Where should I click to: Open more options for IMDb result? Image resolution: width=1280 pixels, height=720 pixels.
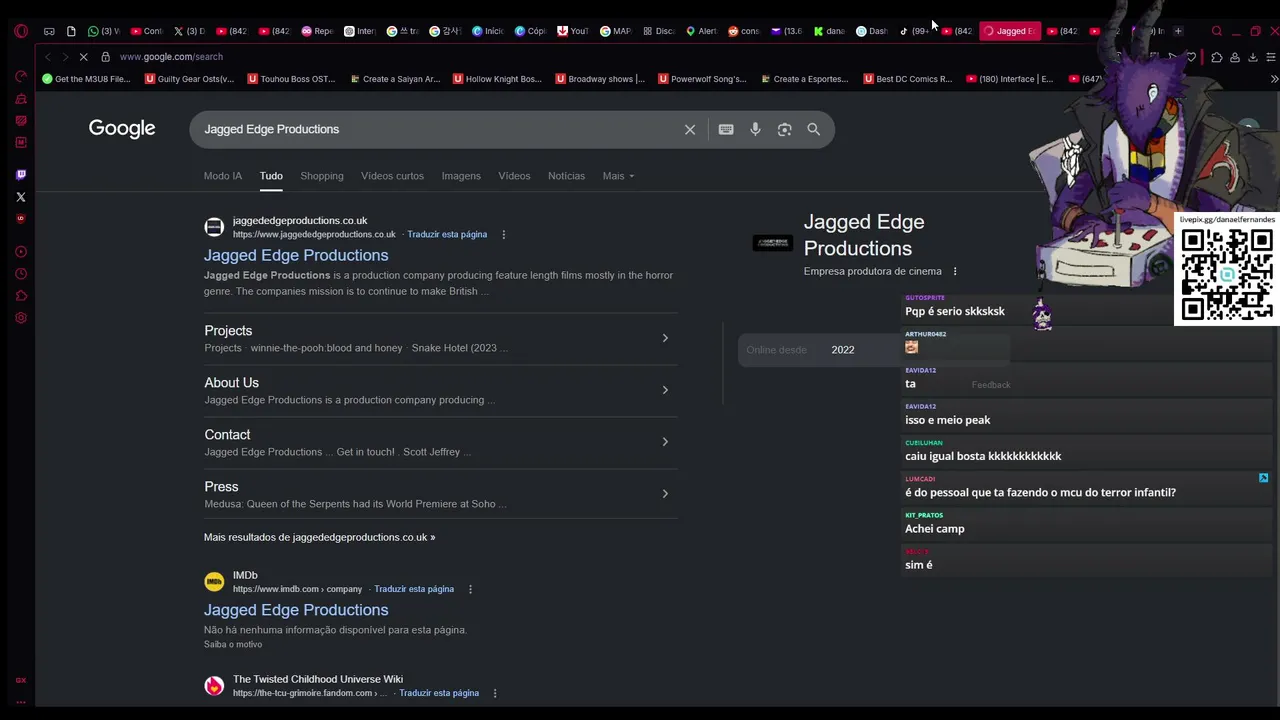(x=470, y=589)
